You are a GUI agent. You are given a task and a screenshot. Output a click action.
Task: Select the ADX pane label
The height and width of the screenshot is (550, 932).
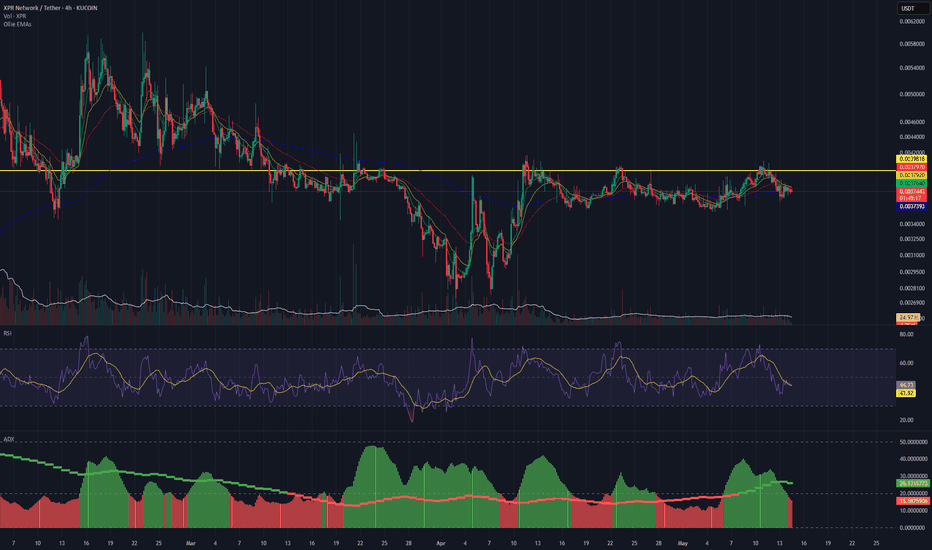coord(8,439)
